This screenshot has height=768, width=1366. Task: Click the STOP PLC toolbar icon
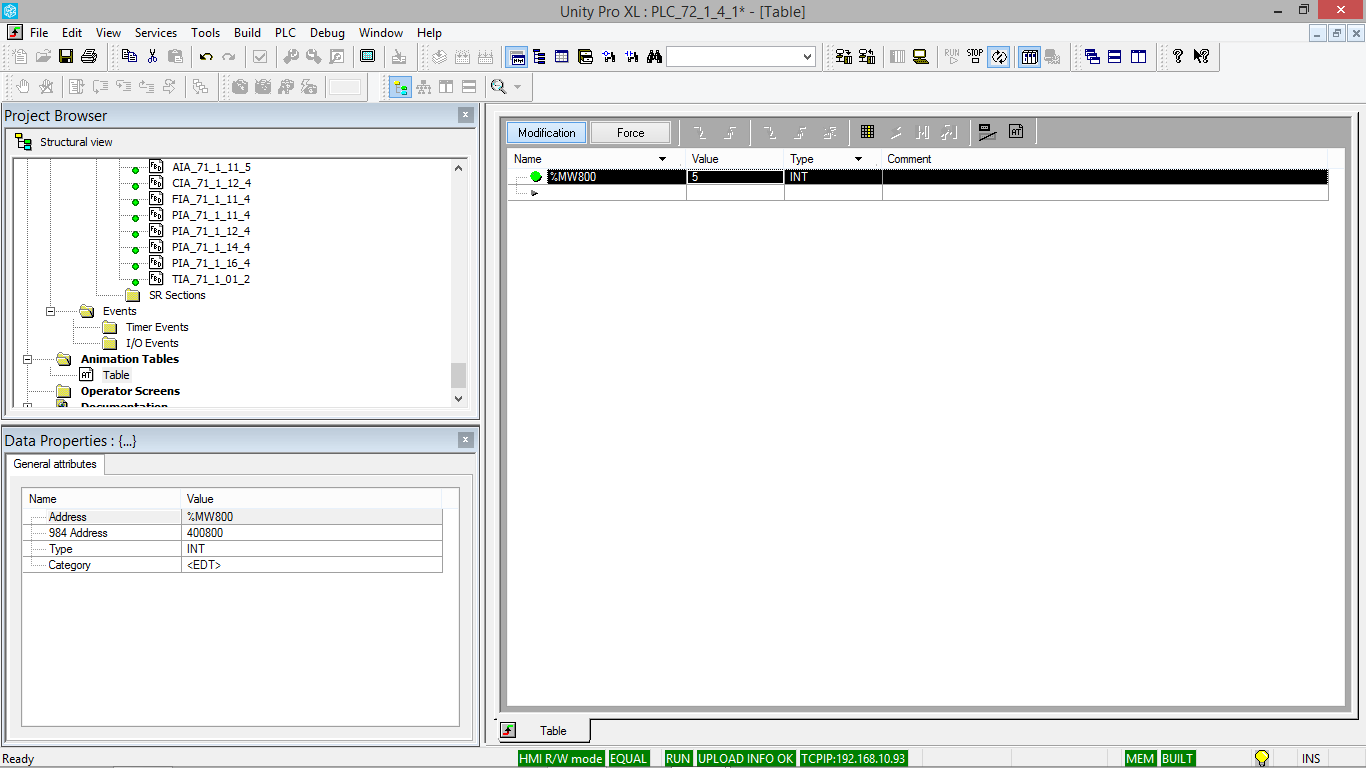click(973, 57)
